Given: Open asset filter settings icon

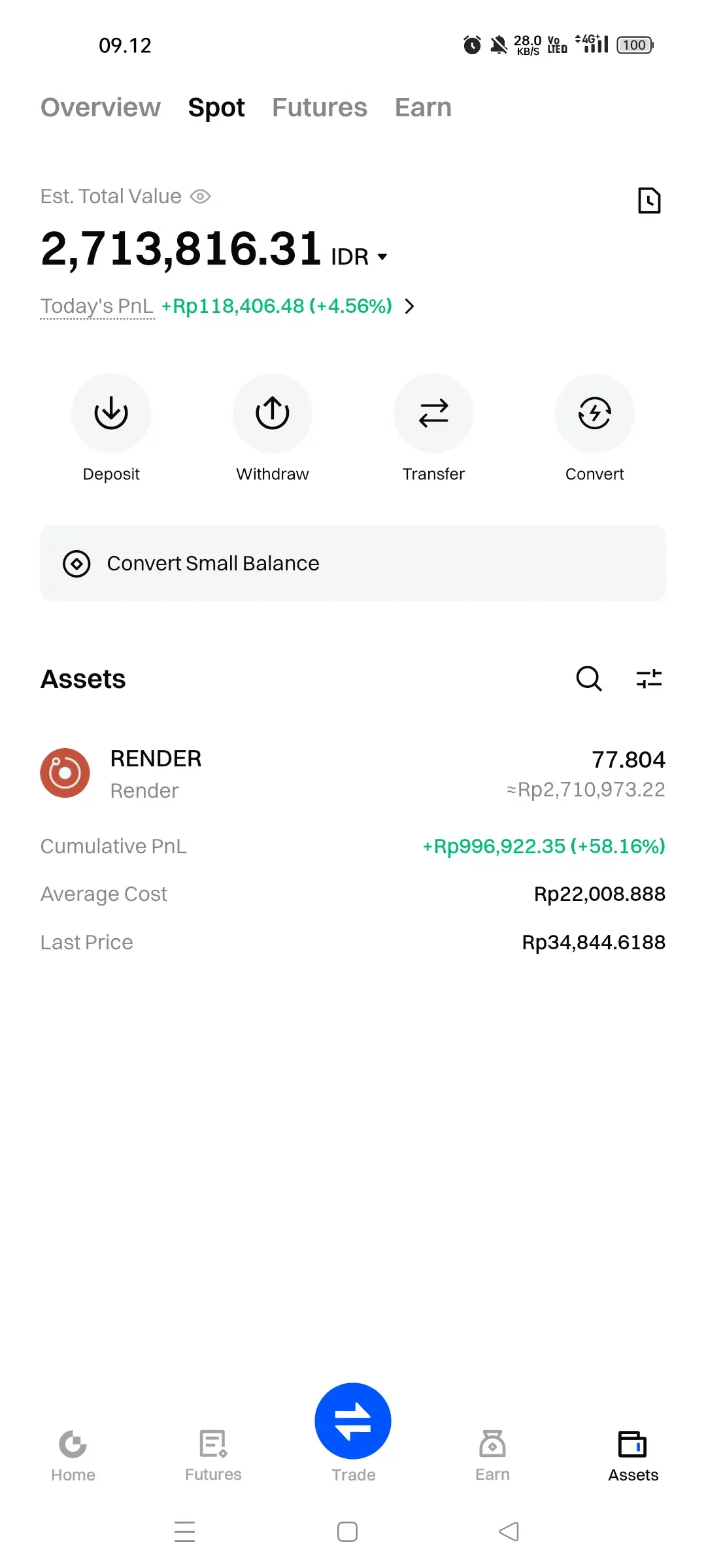Looking at the screenshot, I should 649,679.
